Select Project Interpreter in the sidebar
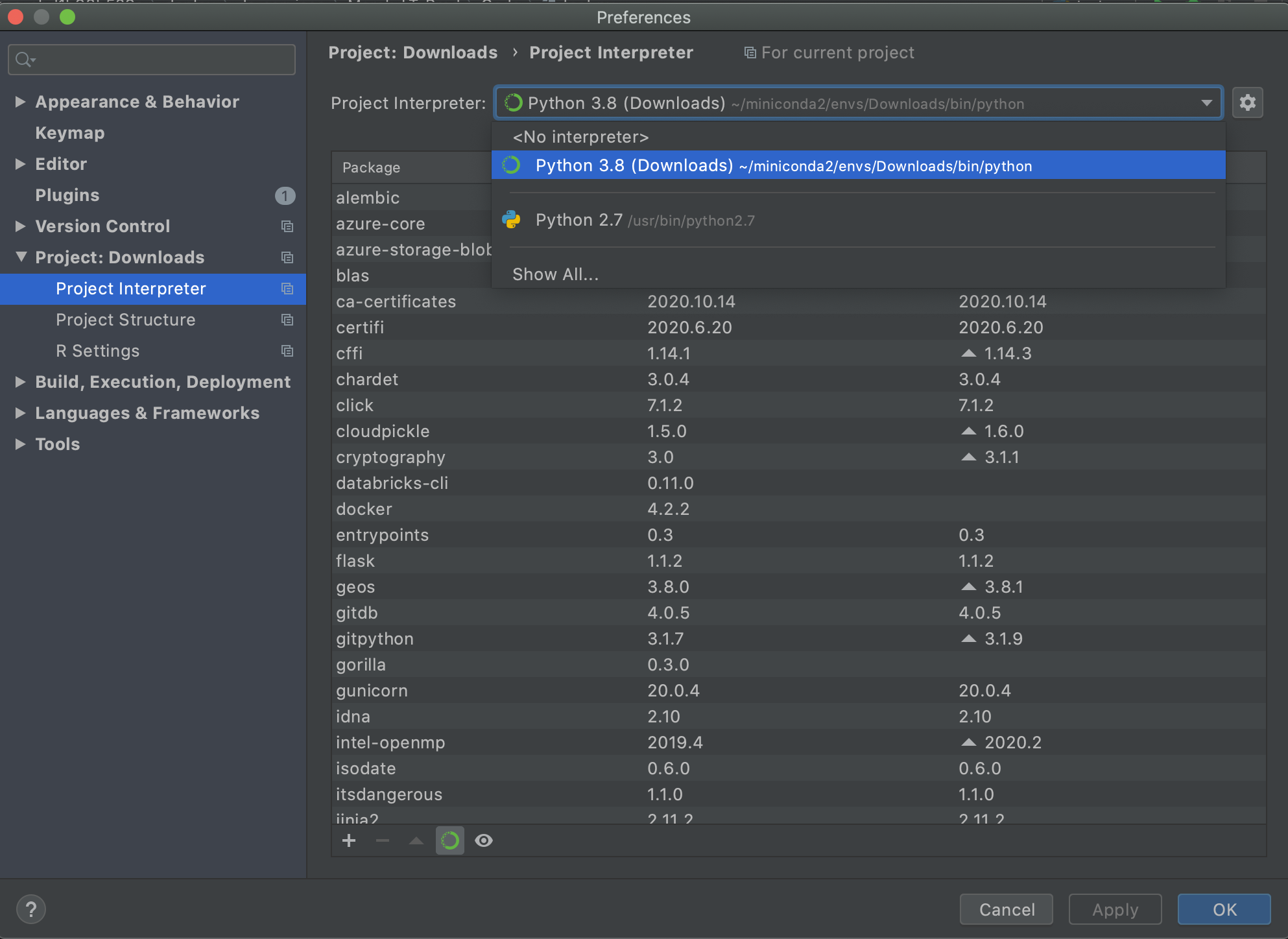This screenshot has height=939, width=1288. tap(153, 289)
